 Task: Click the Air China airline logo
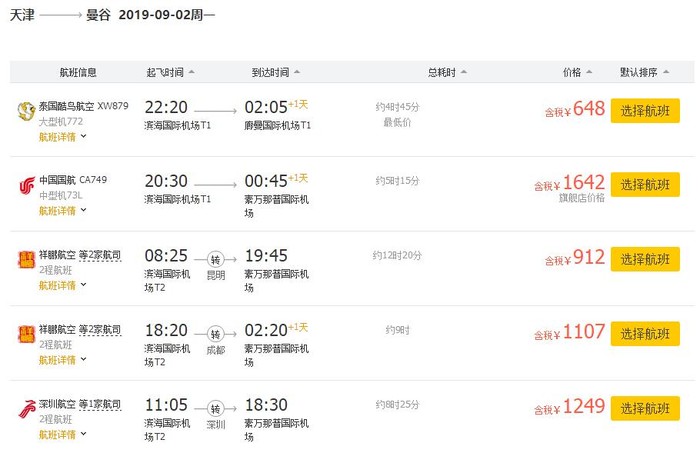(x=25, y=187)
